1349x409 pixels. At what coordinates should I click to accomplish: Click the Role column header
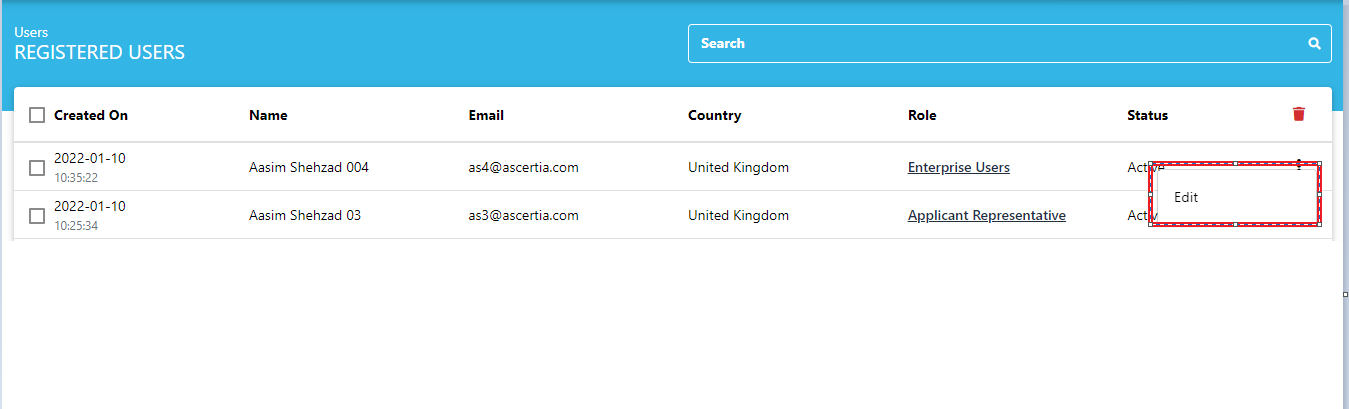[922, 115]
